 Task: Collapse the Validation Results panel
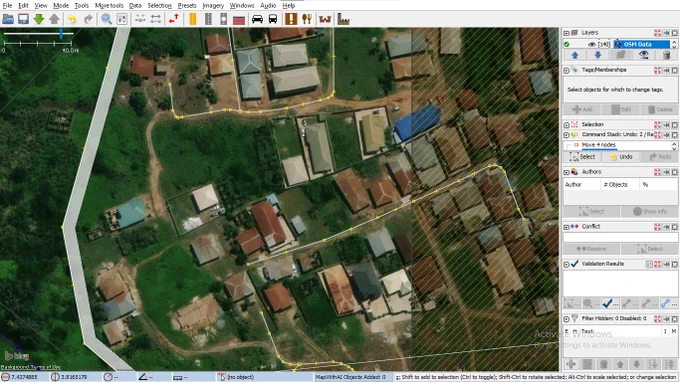click(x=566, y=264)
